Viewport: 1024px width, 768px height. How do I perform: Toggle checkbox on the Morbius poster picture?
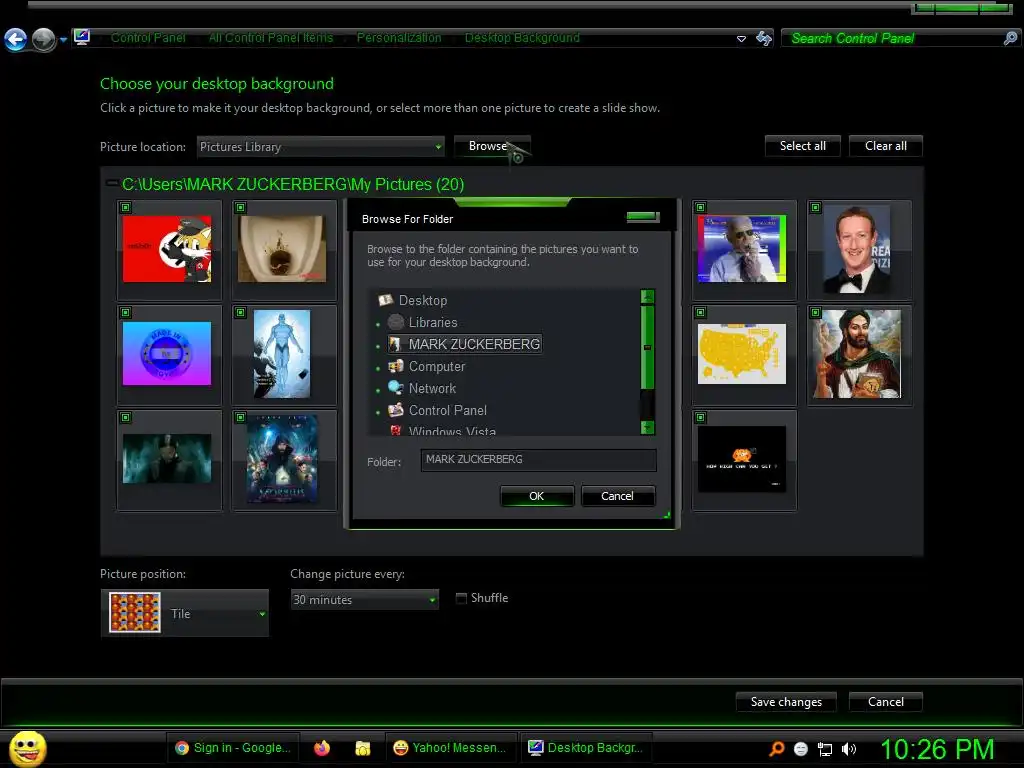240,417
